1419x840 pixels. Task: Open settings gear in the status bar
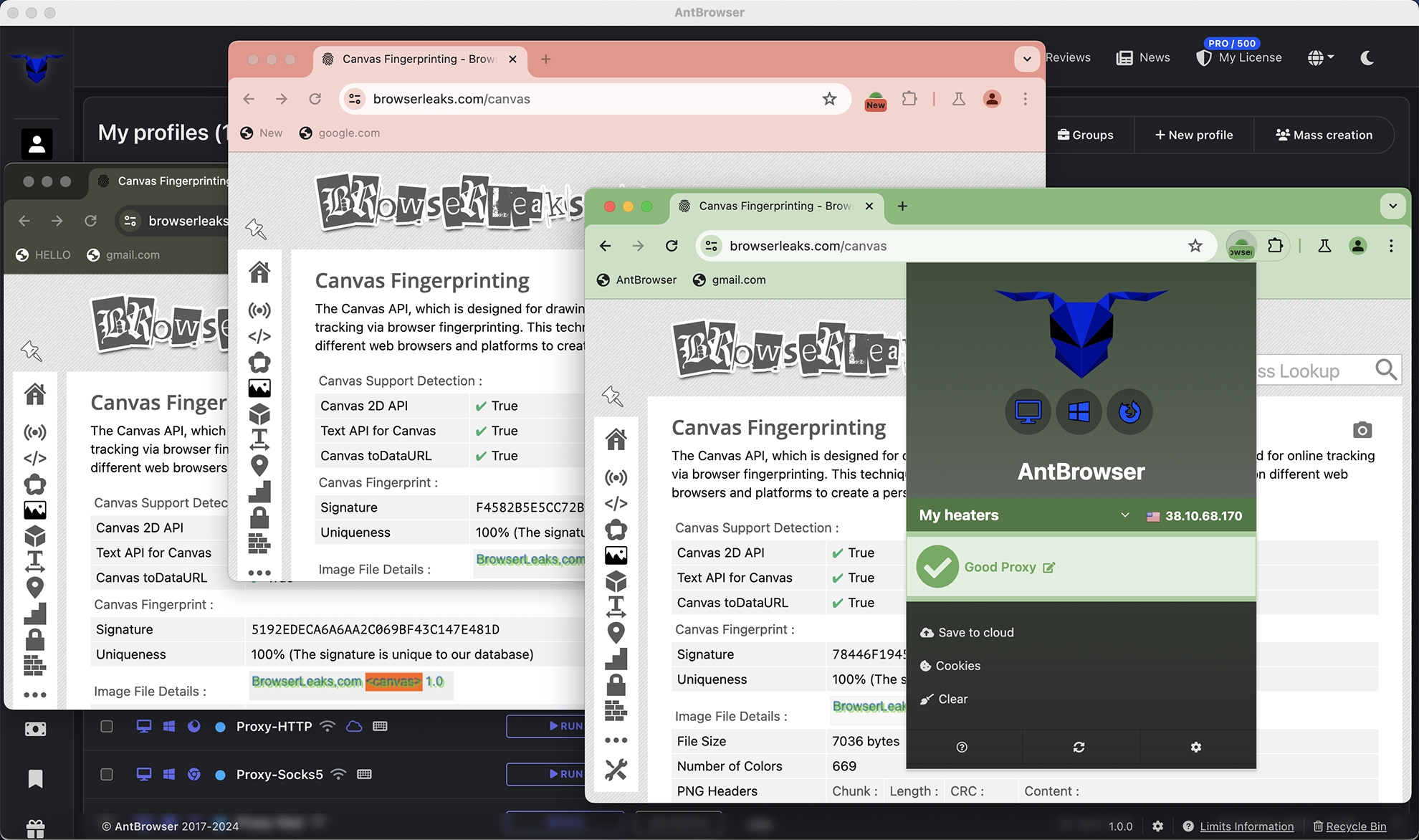[1157, 826]
